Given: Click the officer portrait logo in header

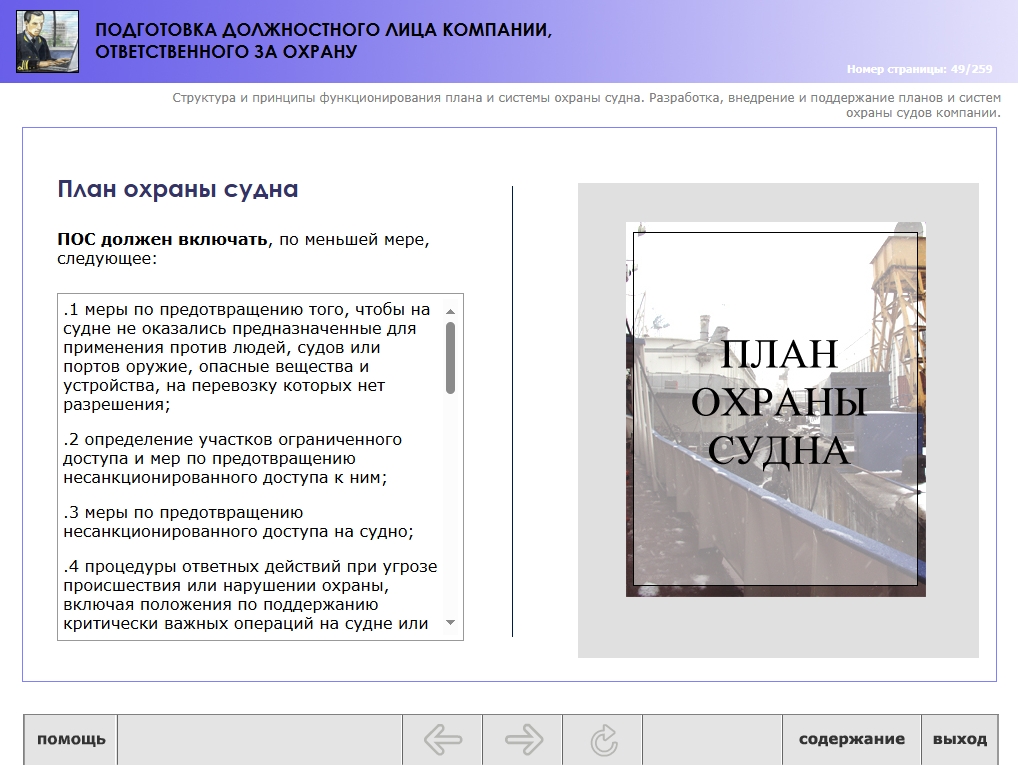Looking at the screenshot, I should click(47, 41).
